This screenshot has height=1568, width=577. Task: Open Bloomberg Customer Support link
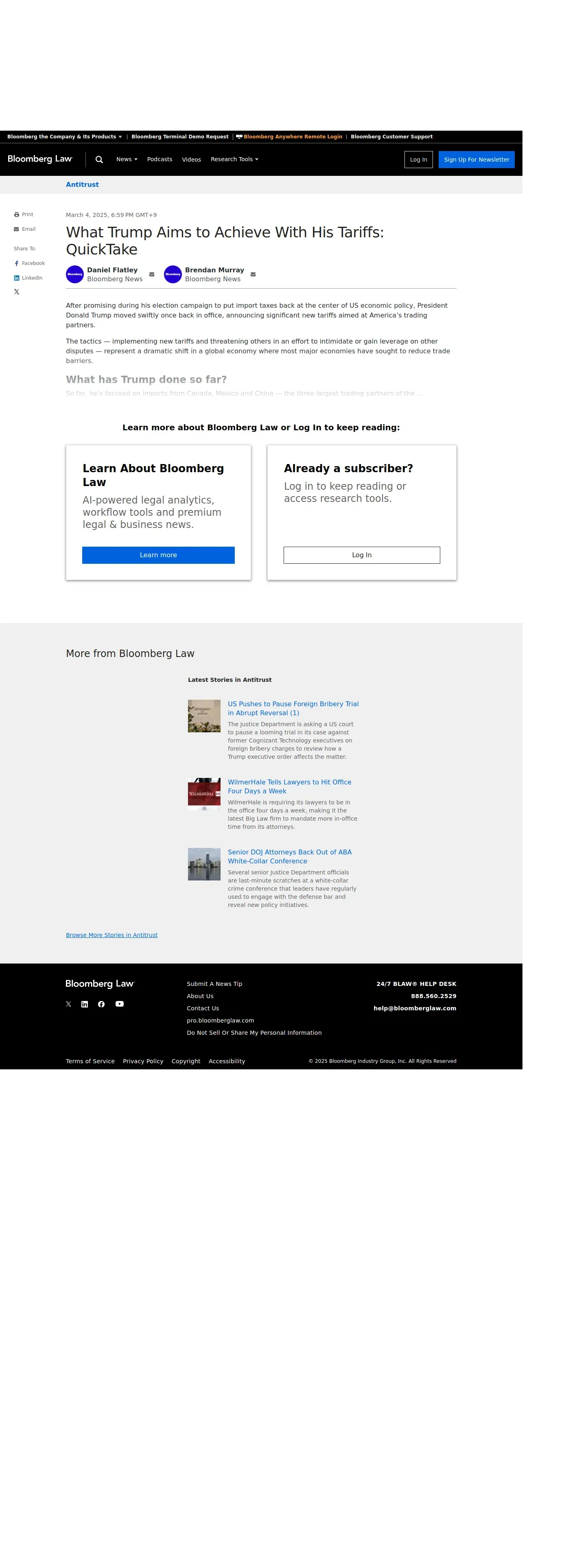tap(391, 137)
